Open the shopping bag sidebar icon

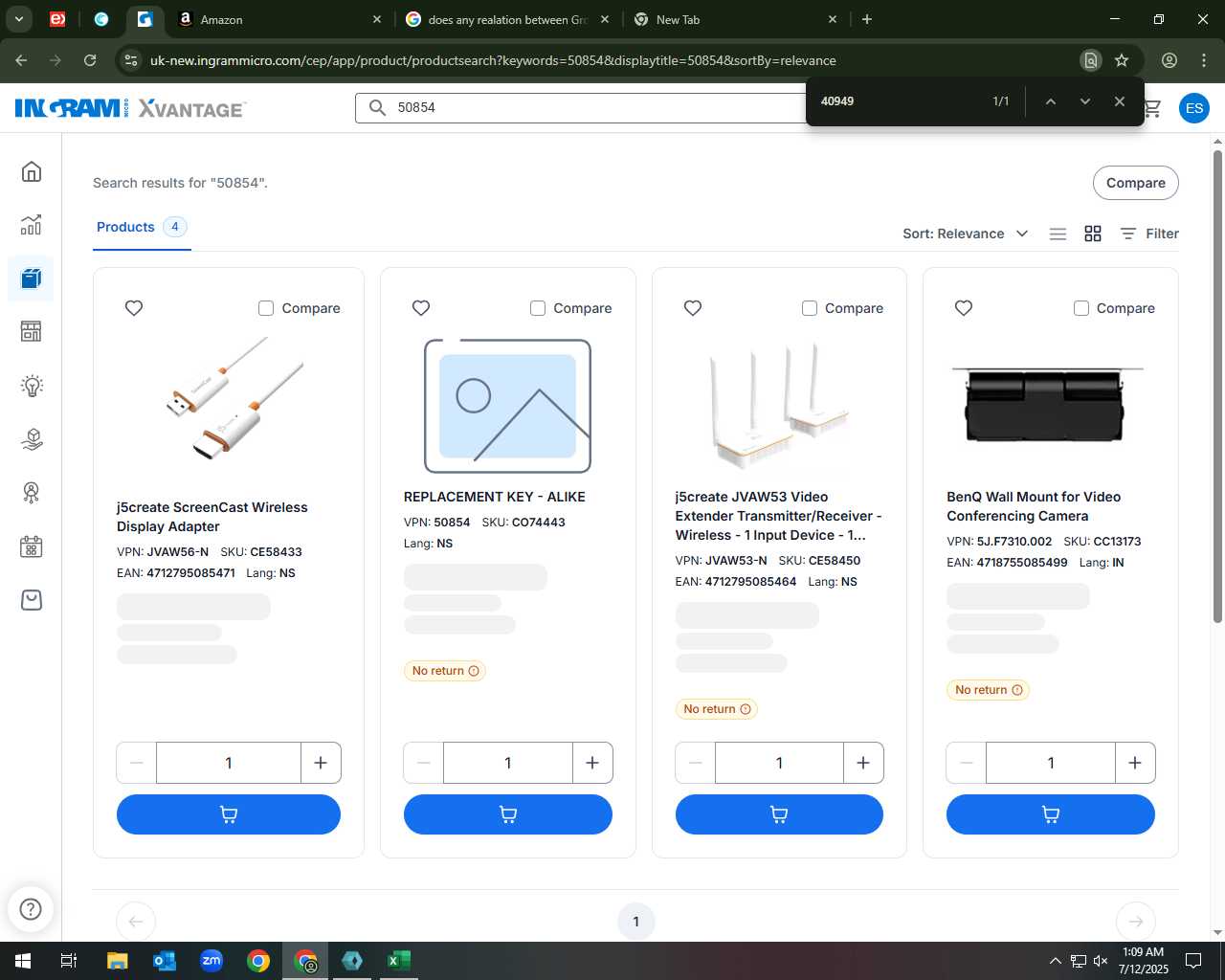click(x=32, y=600)
